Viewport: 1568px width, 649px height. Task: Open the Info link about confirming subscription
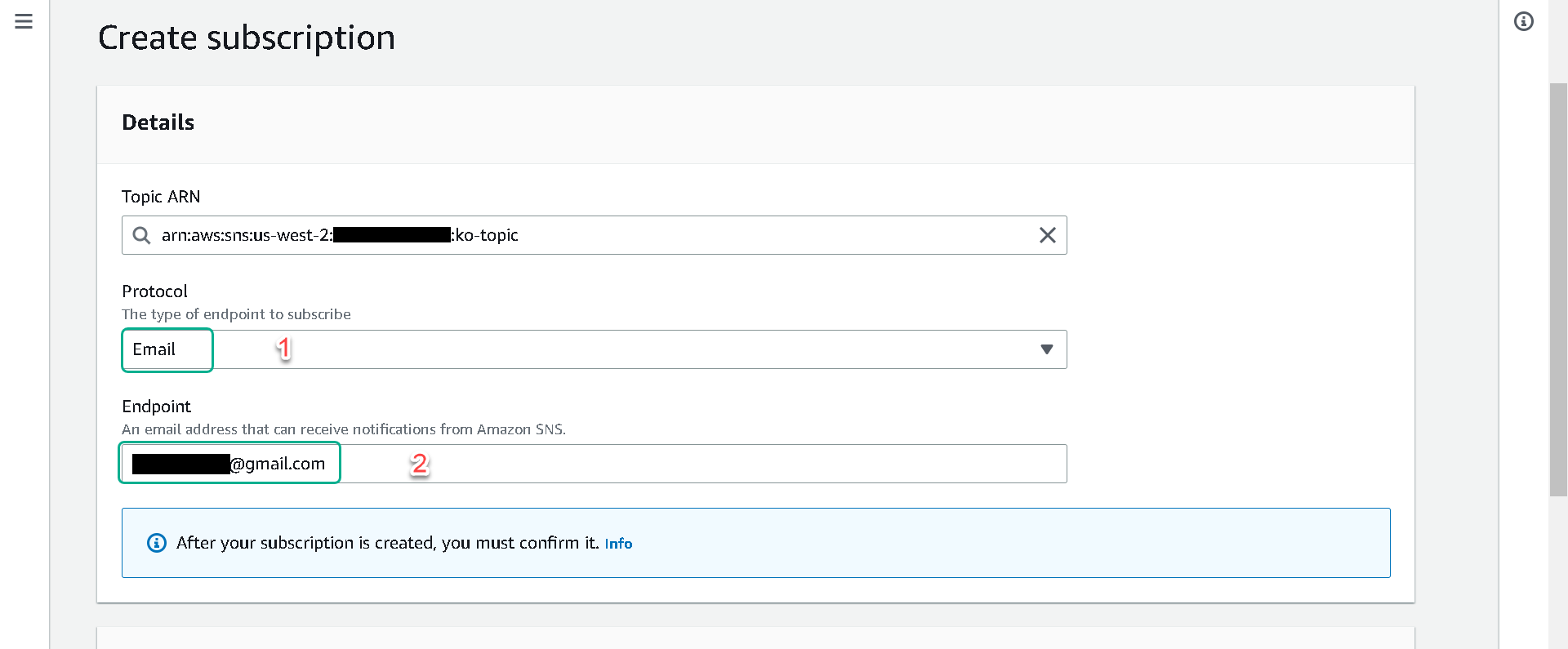click(618, 544)
